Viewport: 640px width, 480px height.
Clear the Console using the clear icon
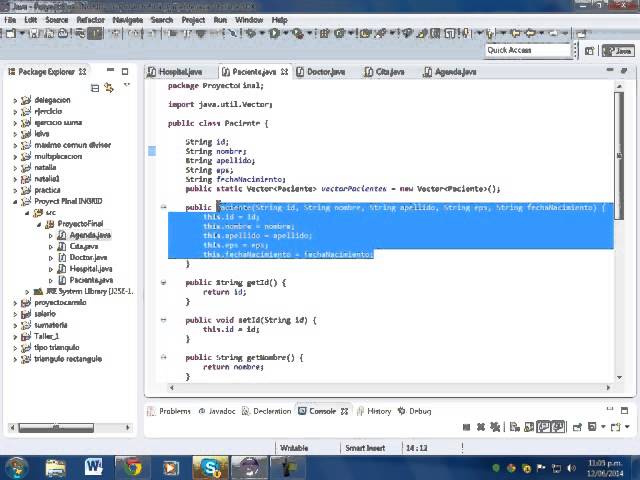coord(514,427)
